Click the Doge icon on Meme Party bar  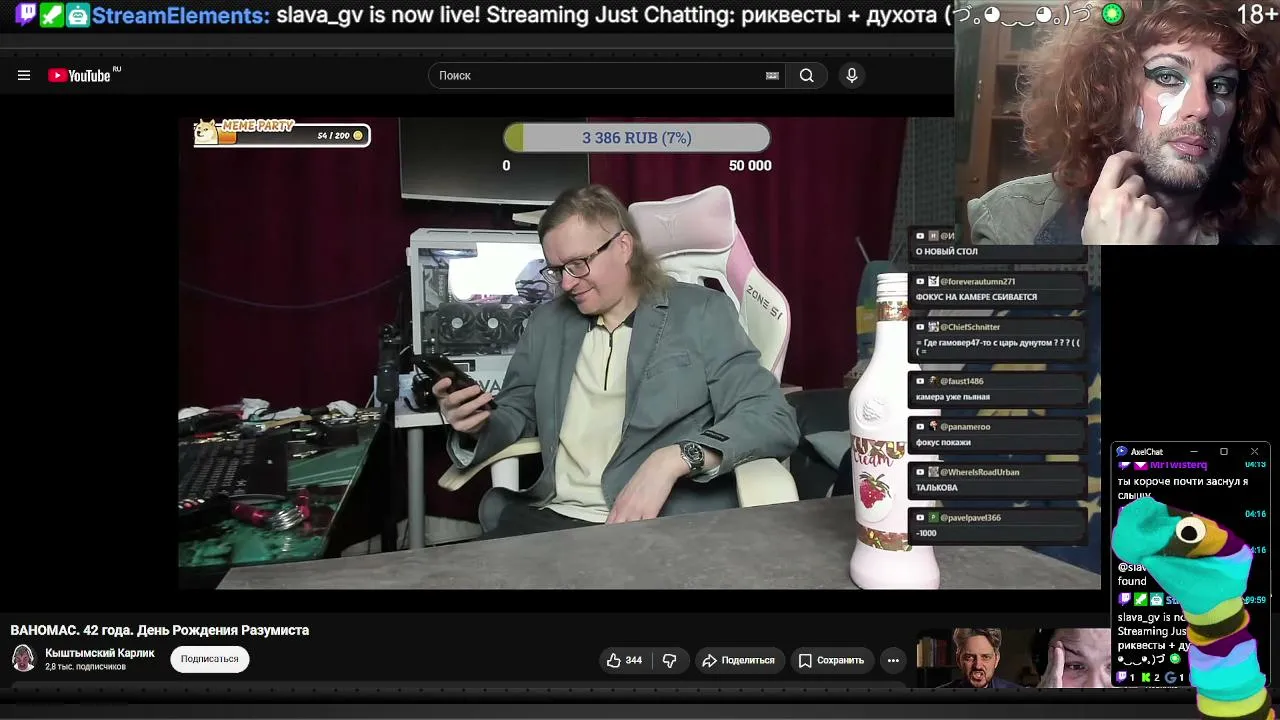(x=207, y=132)
